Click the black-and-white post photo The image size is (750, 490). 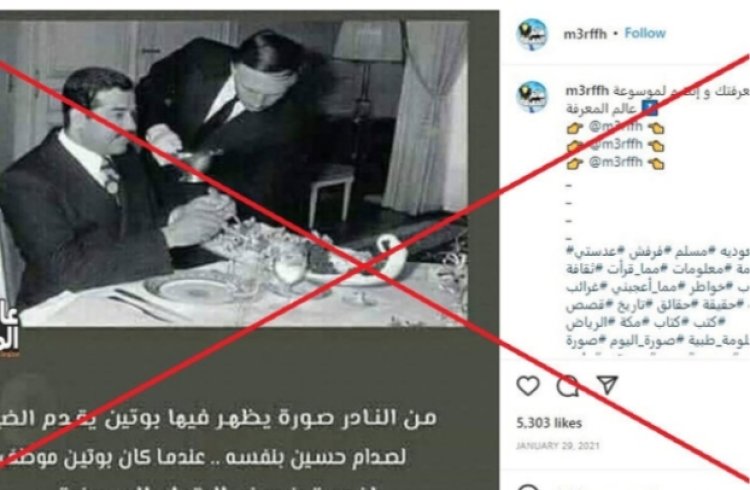click(x=233, y=173)
